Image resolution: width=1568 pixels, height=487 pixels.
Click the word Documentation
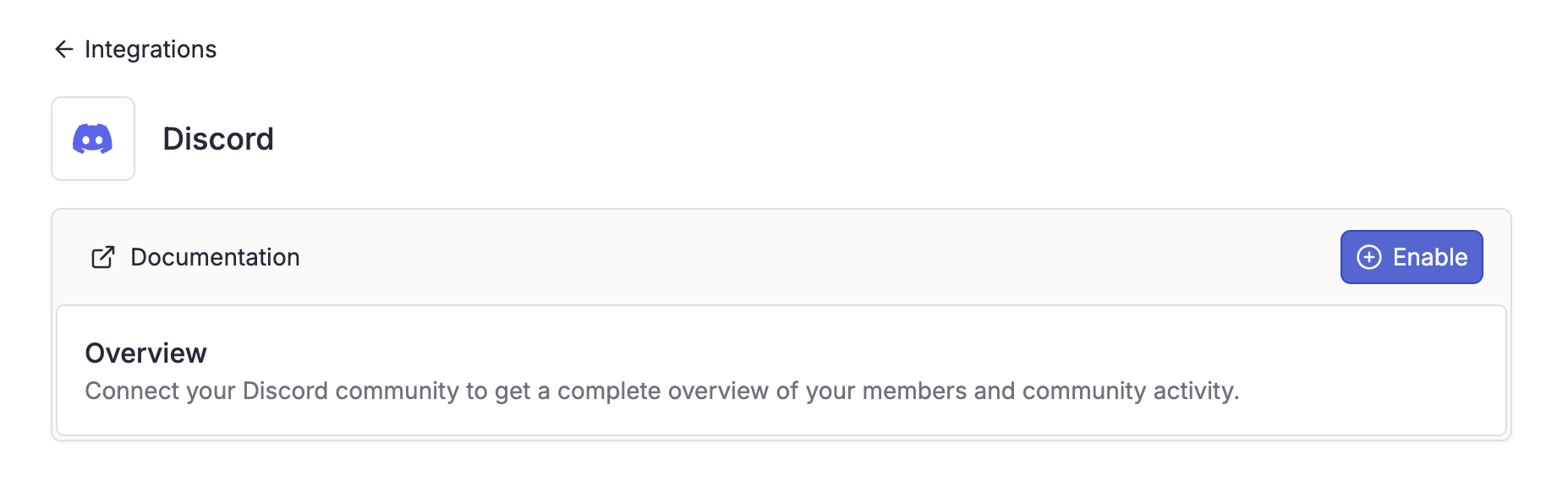point(215,257)
